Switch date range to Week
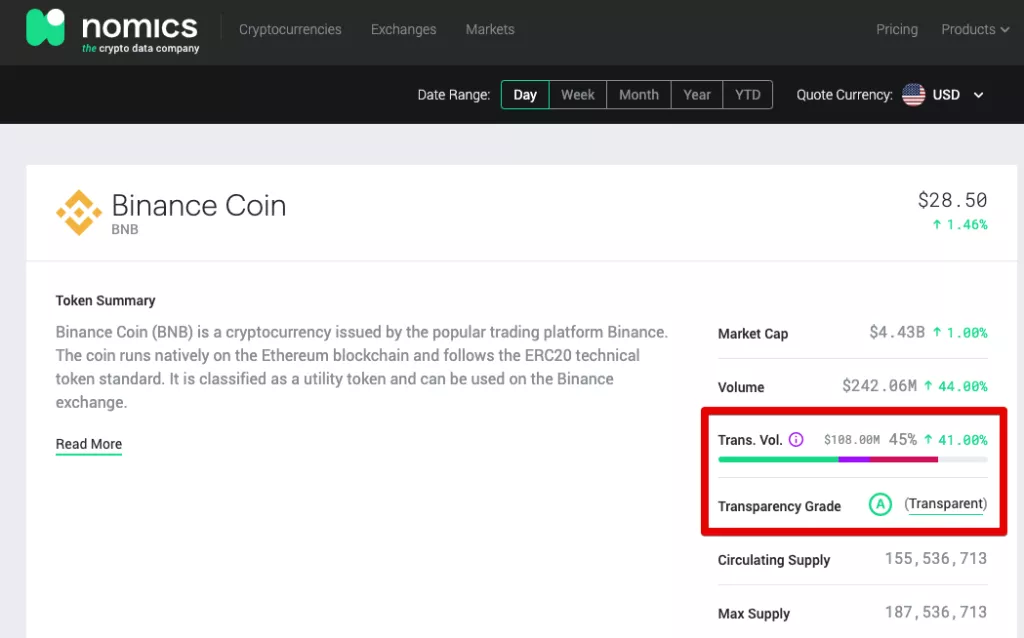 tap(578, 95)
